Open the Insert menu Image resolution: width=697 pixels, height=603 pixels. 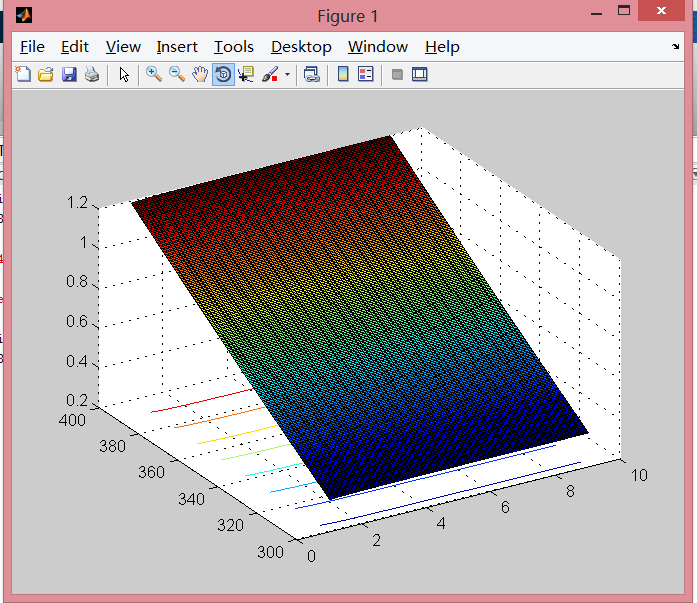click(x=177, y=47)
